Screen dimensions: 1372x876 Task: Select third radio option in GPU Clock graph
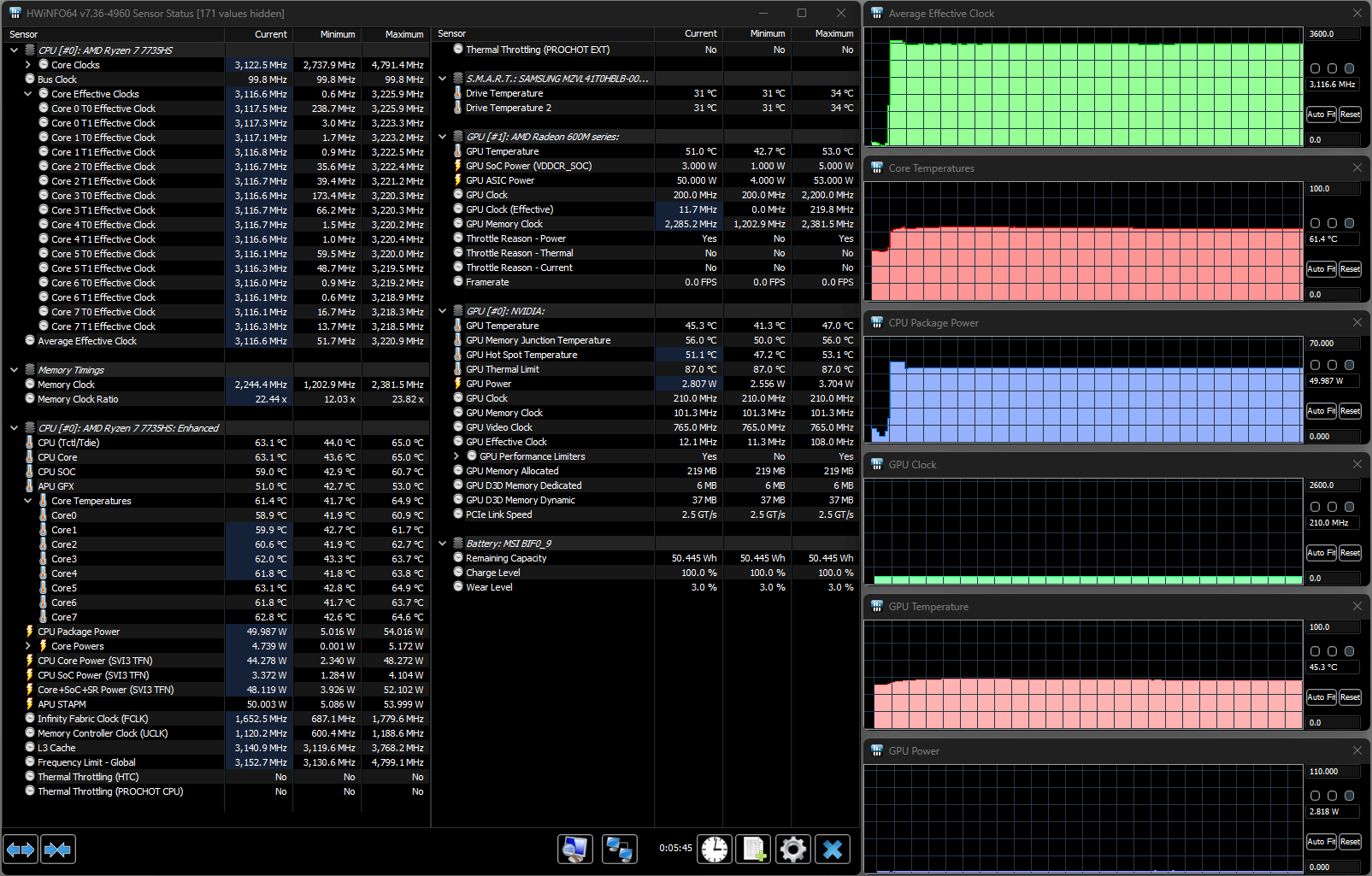(x=1350, y=507)
